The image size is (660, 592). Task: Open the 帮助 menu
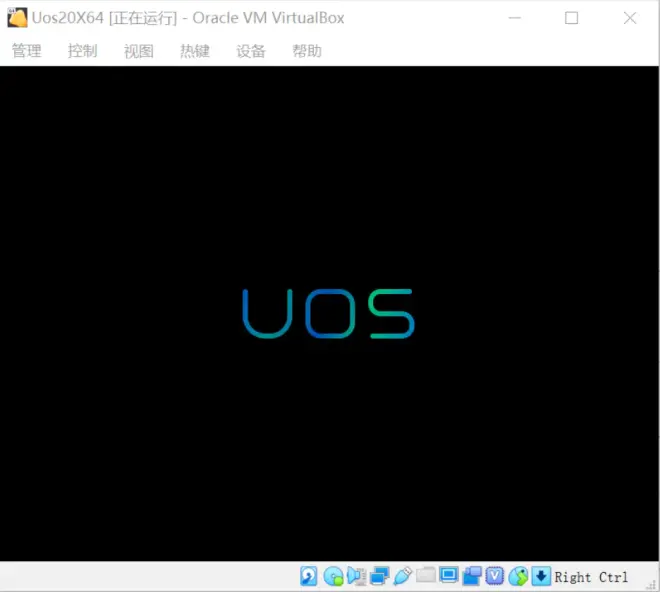point(307,51)
